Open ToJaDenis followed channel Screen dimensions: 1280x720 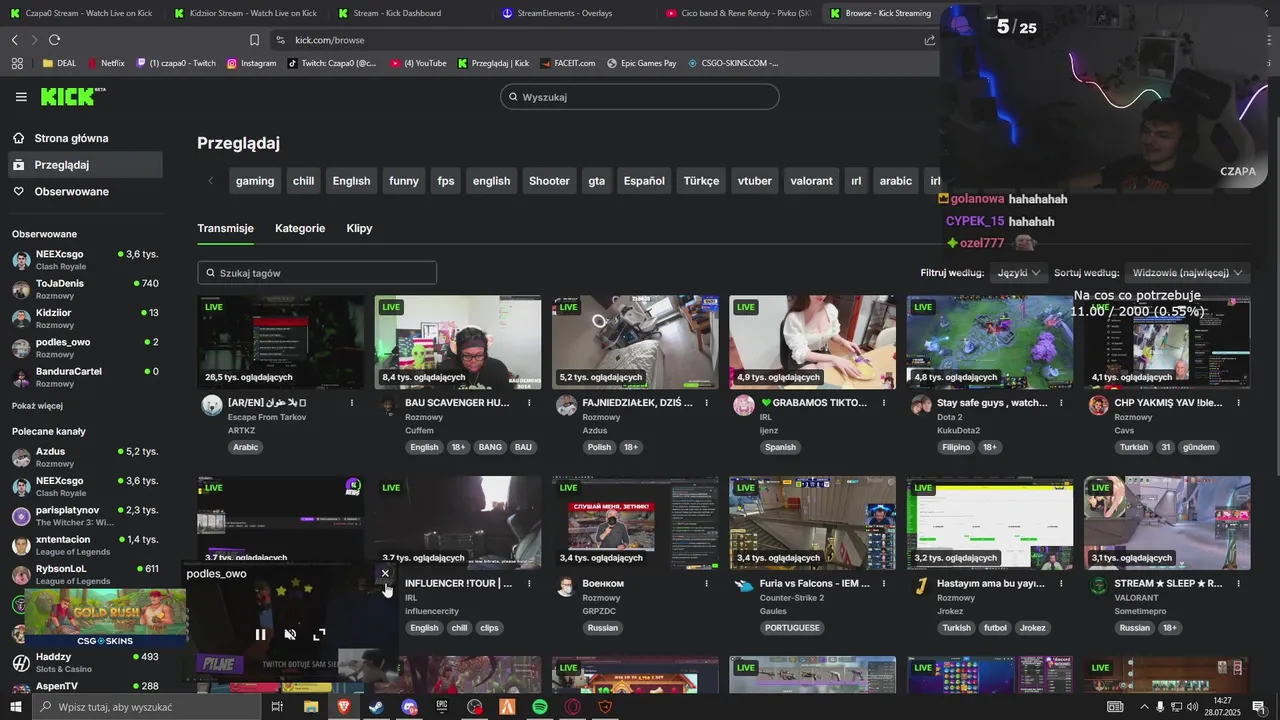pos(85,289)
